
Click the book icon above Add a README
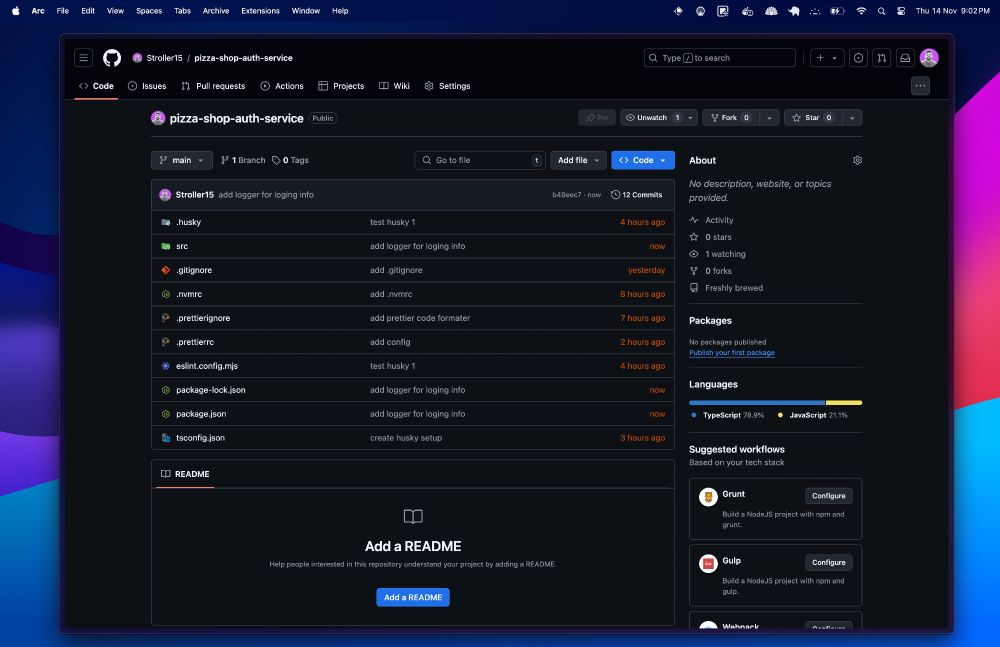pyautogui.click(x=413, y=516)
